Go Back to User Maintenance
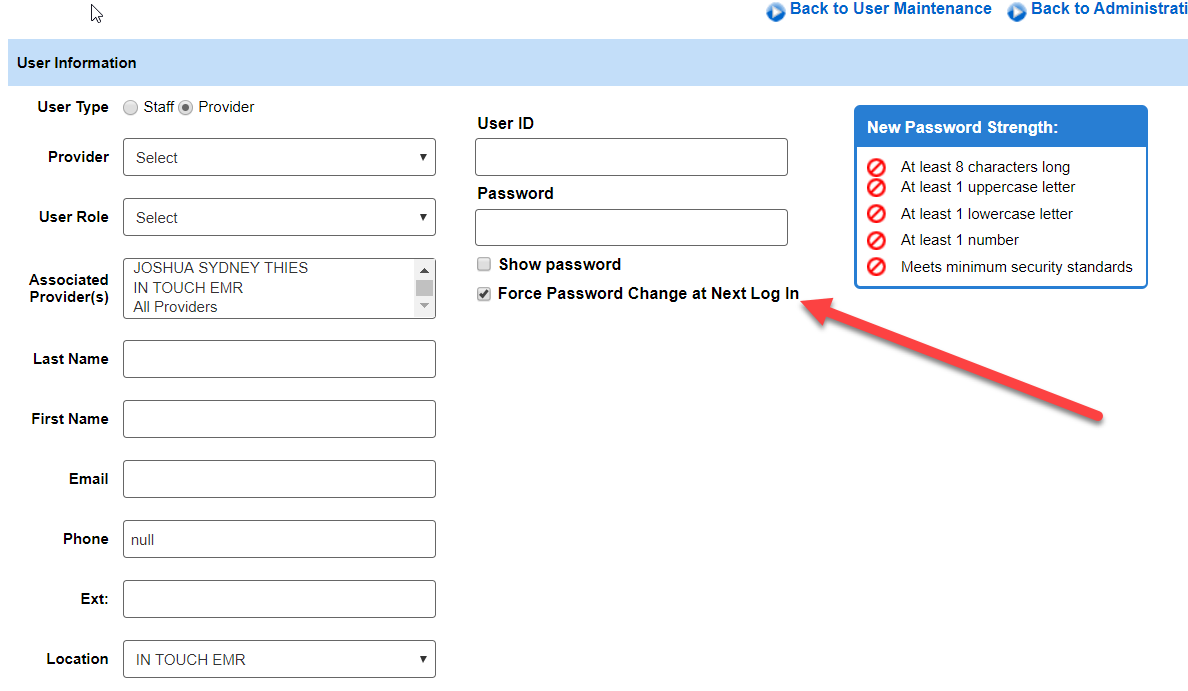1188x691 pixels. pos(890,9)
